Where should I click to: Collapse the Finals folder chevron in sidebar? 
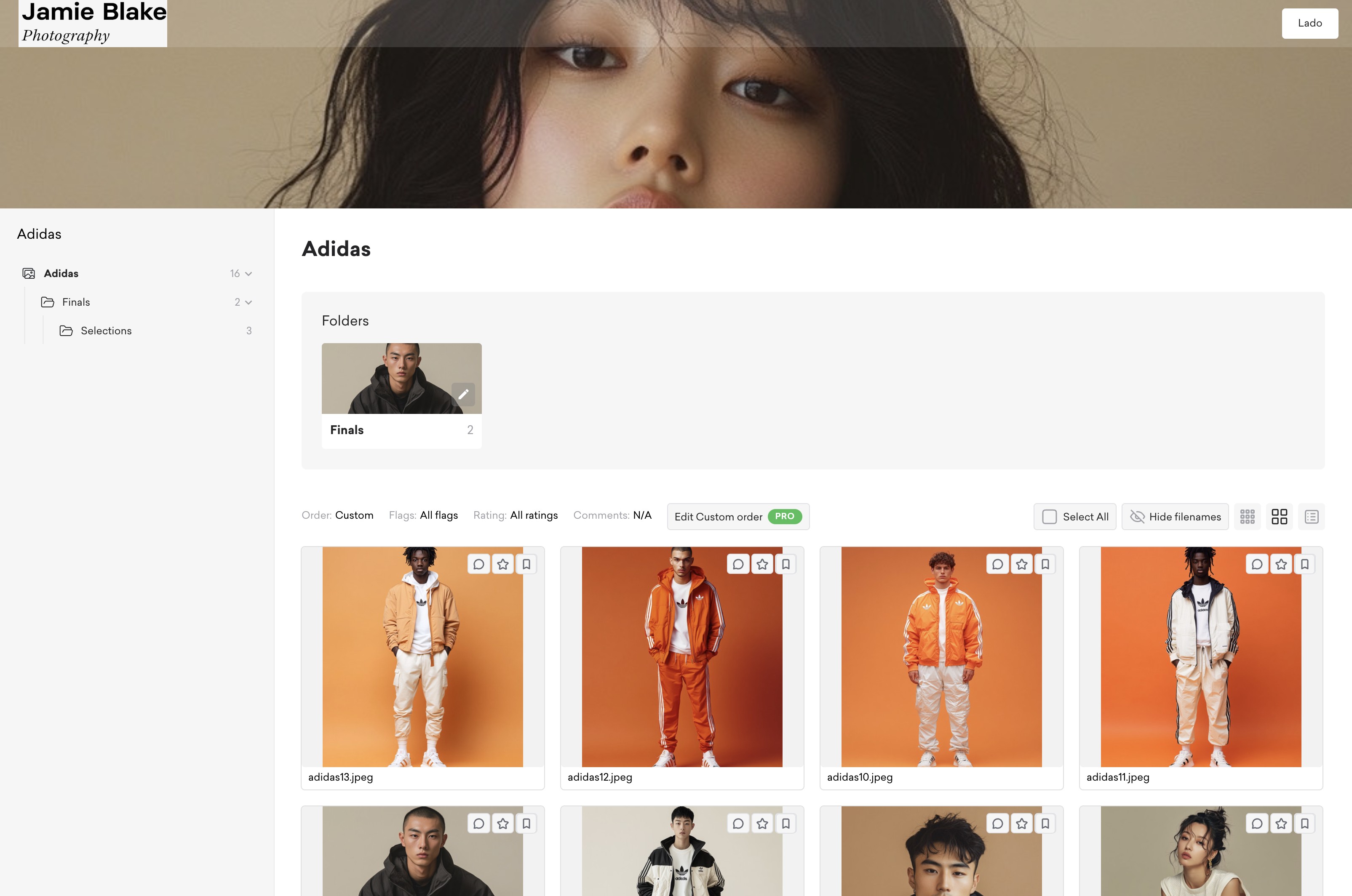pyautogui.click(x=248, y=302)
